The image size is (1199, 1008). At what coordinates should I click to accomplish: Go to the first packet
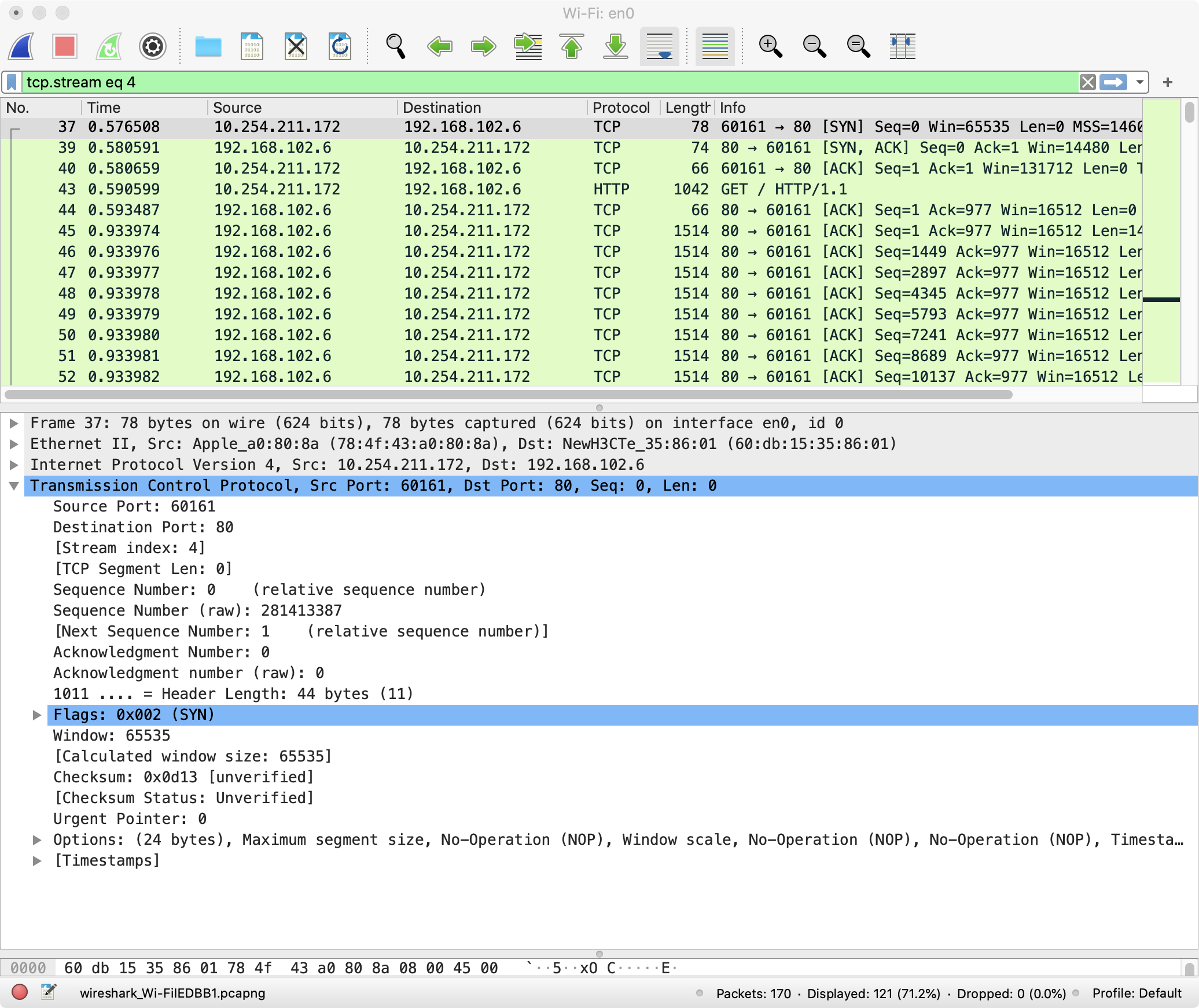(572, 46)
